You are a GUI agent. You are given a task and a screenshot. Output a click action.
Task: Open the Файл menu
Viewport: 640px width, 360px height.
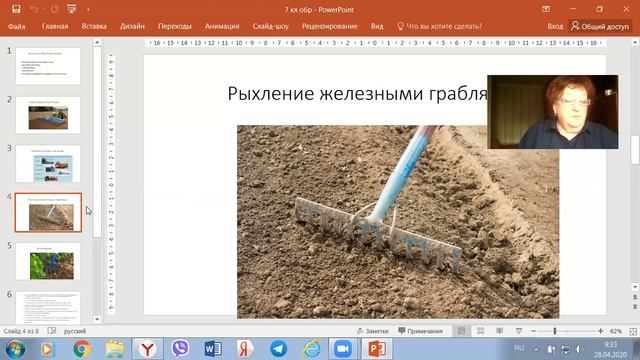tap(17, 26)
